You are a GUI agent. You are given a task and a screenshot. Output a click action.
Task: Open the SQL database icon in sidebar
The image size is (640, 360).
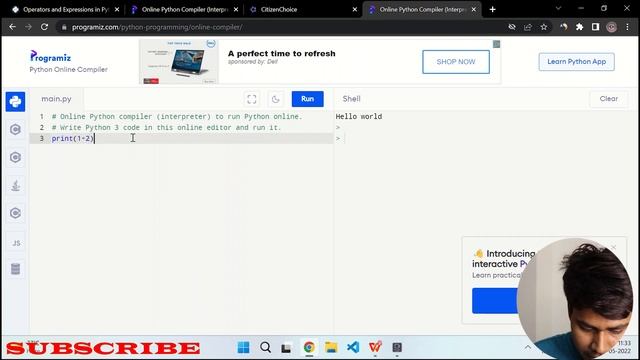(x=16, y=269)
